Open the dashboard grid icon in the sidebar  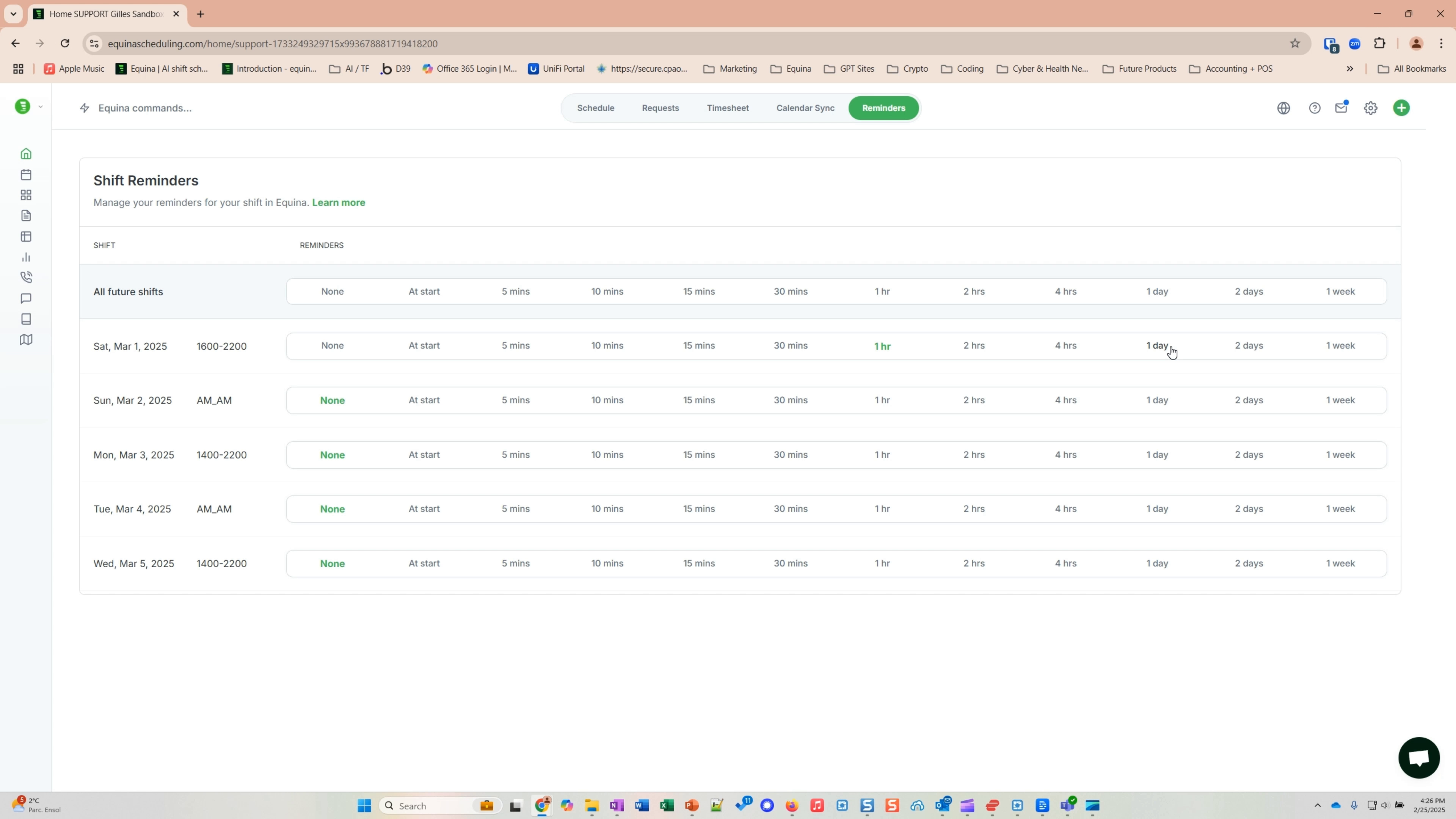[x=26, y=195]
